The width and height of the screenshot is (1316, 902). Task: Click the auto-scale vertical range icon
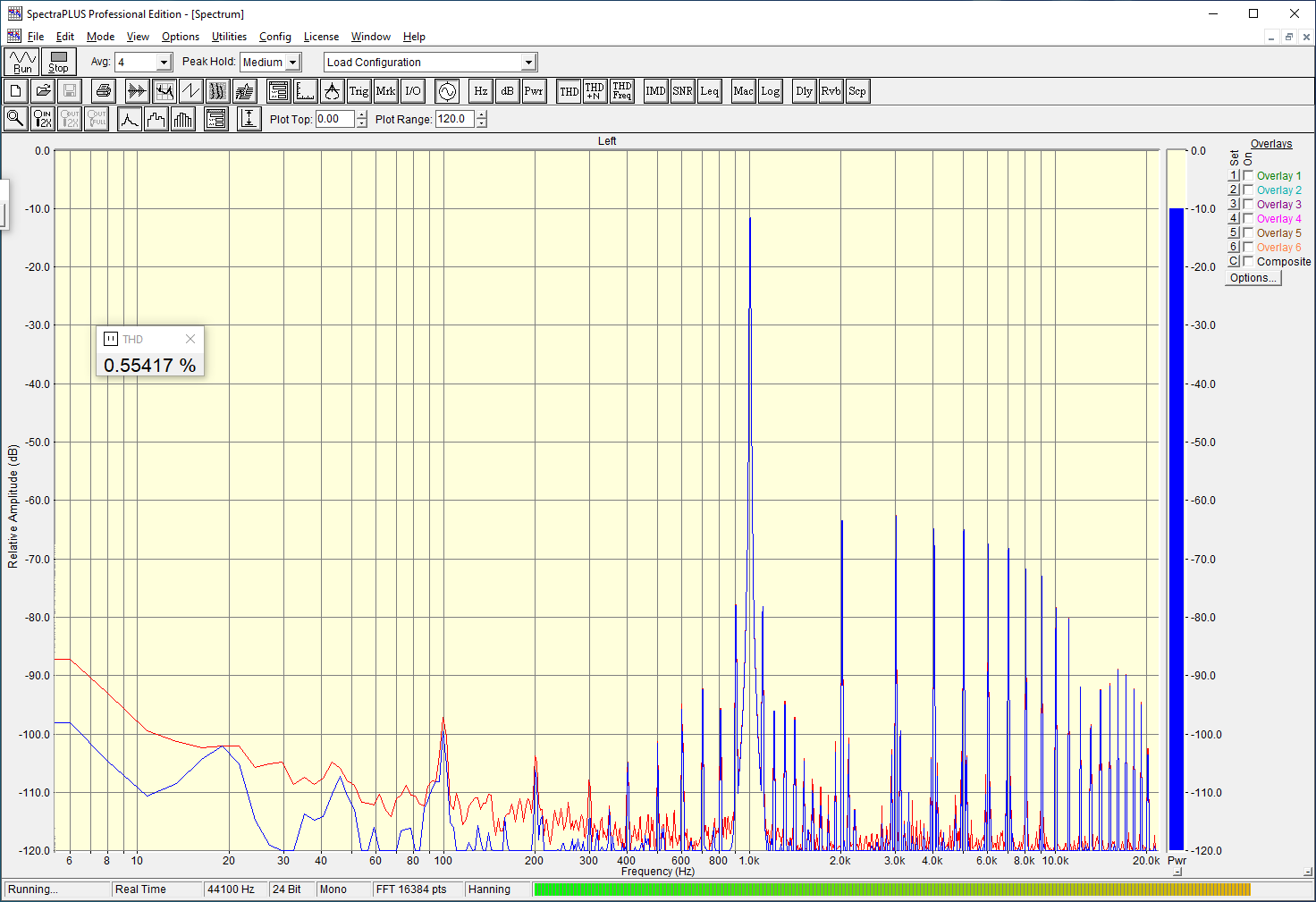tap(249, 119)
